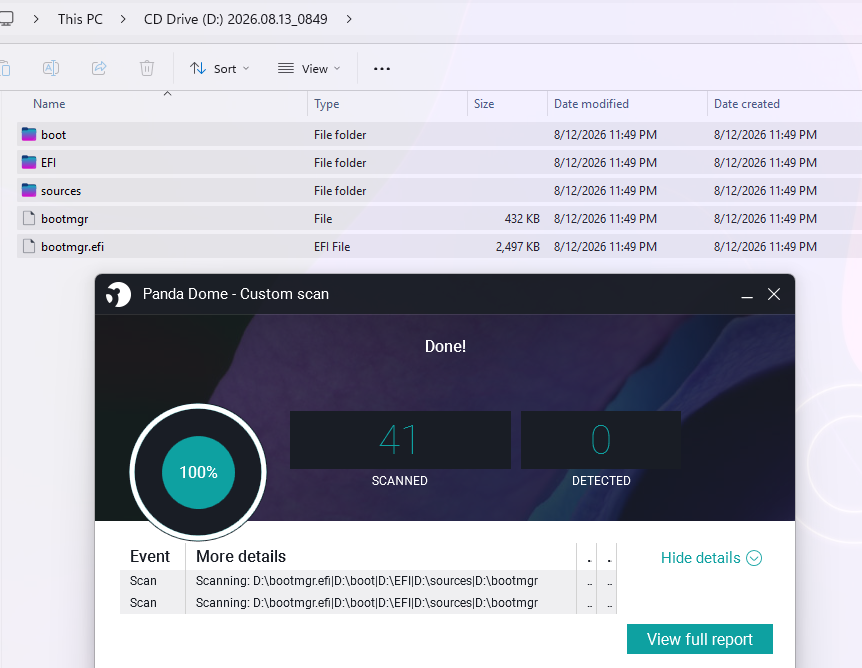This screenshot has width=862, height=668.
Task: Minimize the Panda Dome scan window
Action: coord(747,295)
